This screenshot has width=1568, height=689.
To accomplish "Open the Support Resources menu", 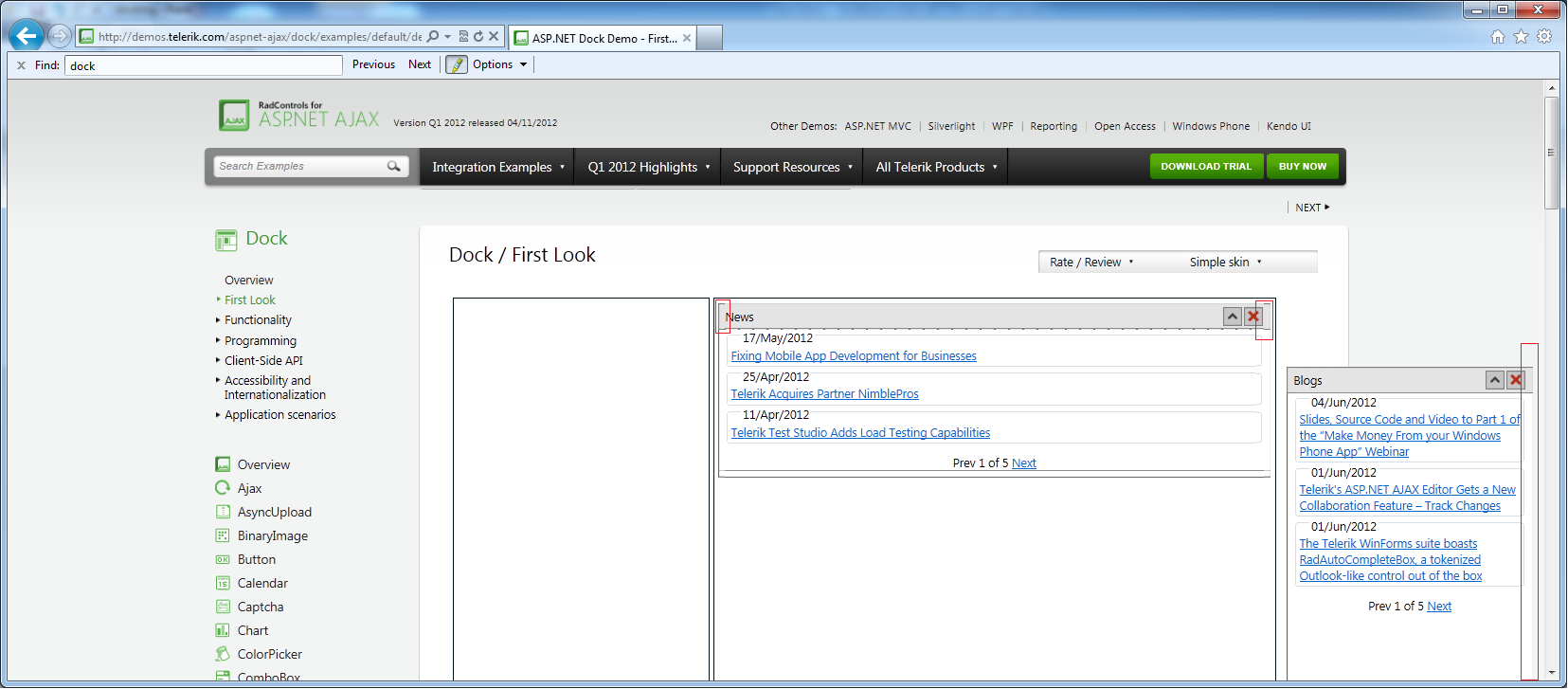I will point(792,167).
